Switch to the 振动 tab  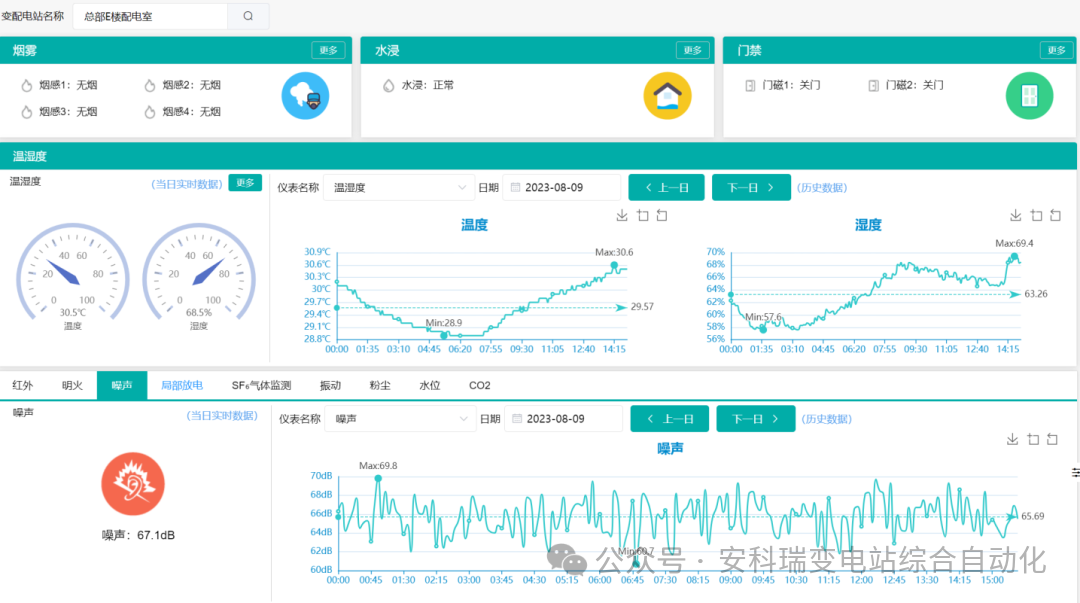pyautogui.click(x=331, y=385)
